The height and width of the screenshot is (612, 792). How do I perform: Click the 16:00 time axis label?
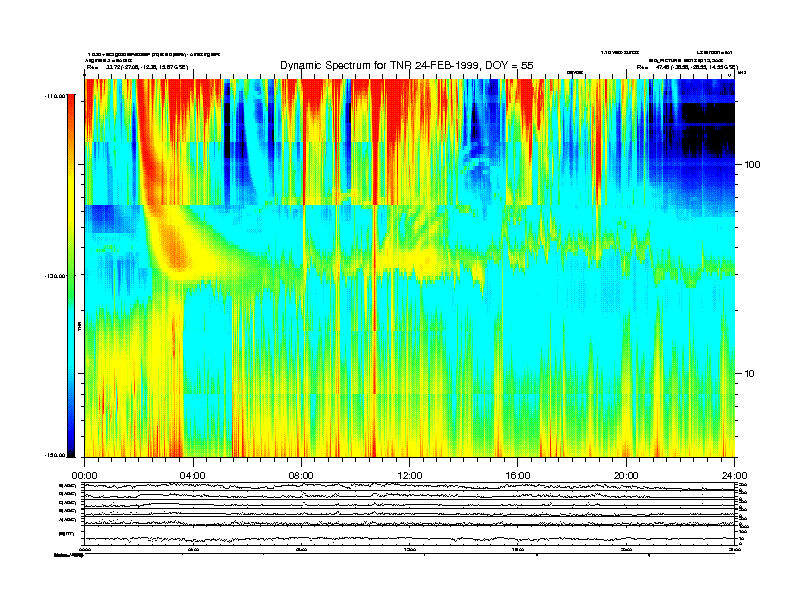(x=518, y=476)
